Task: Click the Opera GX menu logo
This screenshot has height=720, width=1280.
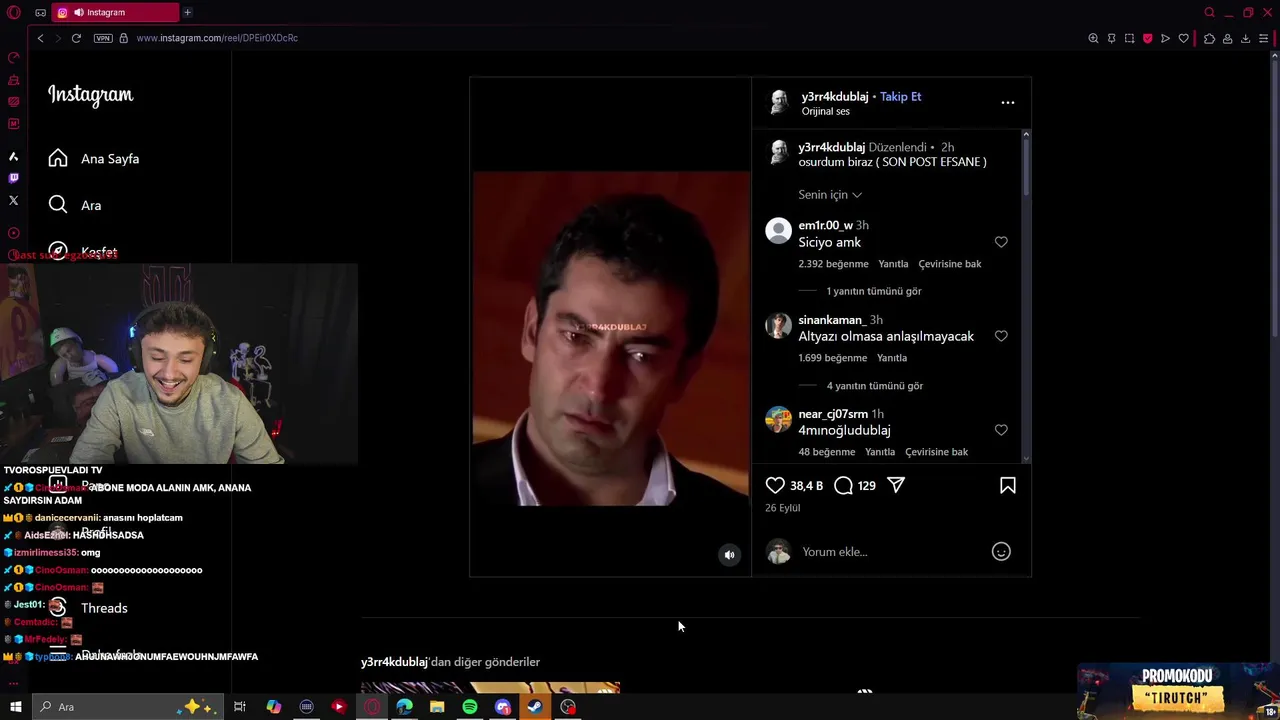Action: [14, 12]
